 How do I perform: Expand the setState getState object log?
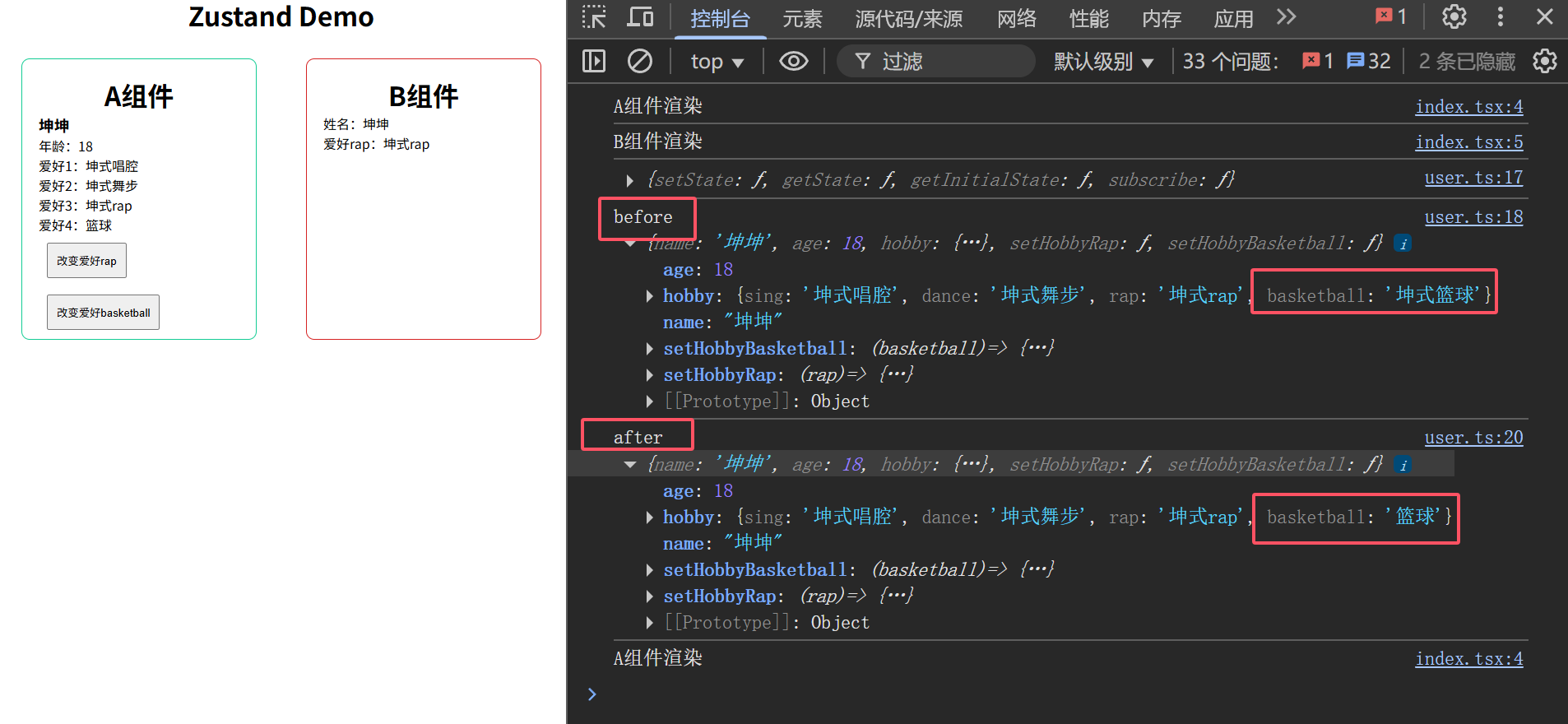click(x=629, y=180)
